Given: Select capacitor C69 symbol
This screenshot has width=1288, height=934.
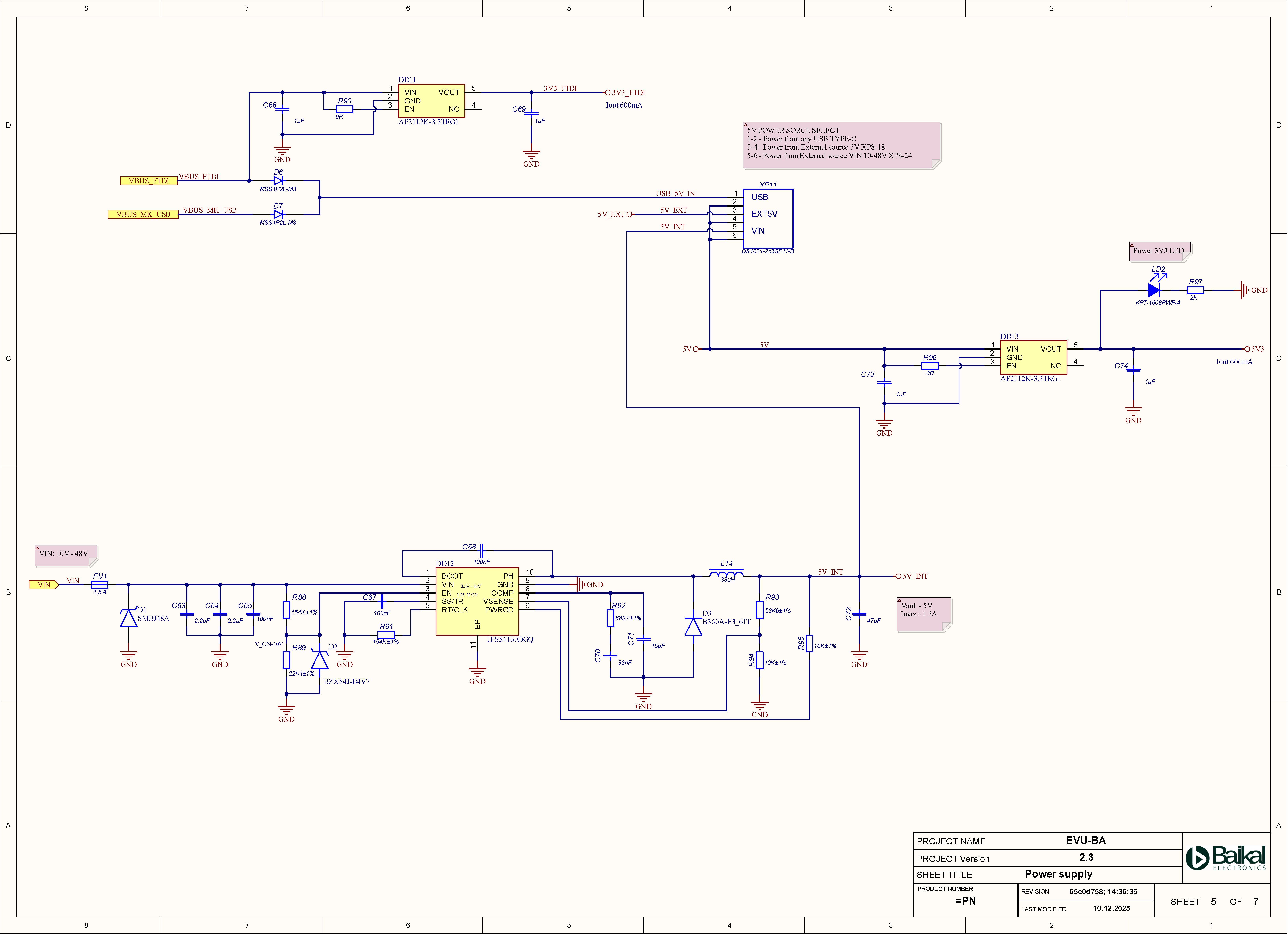Looking at the screenshot, I should 531,114.
